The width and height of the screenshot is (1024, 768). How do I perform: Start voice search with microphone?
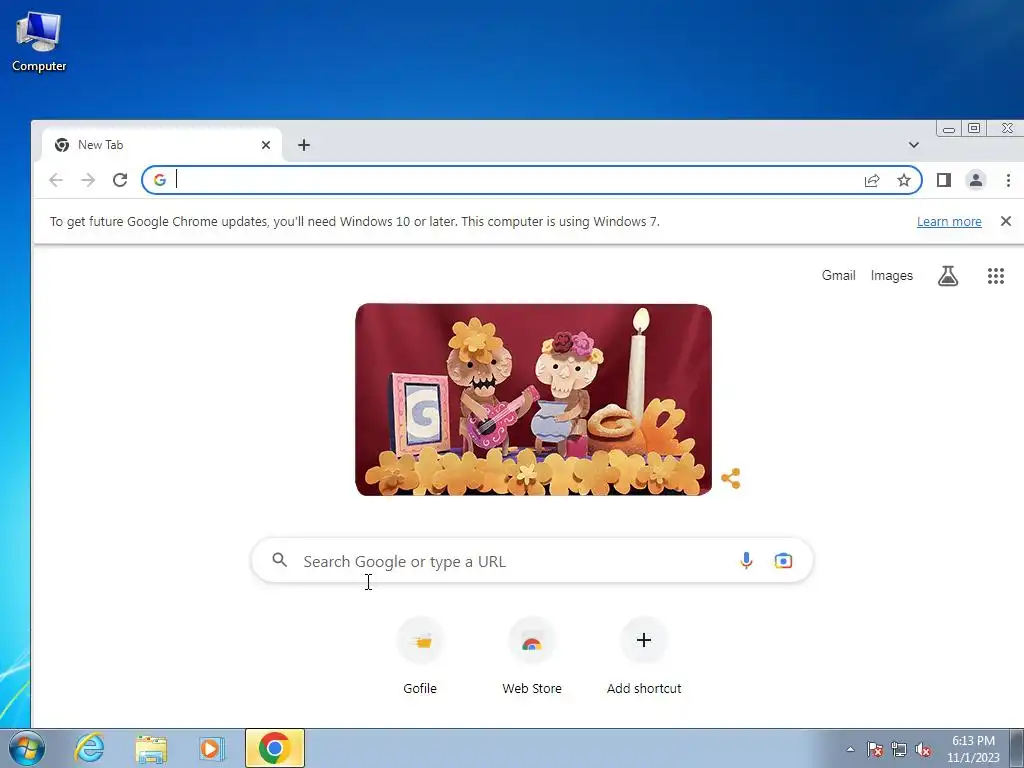click(x=746, y=560)
